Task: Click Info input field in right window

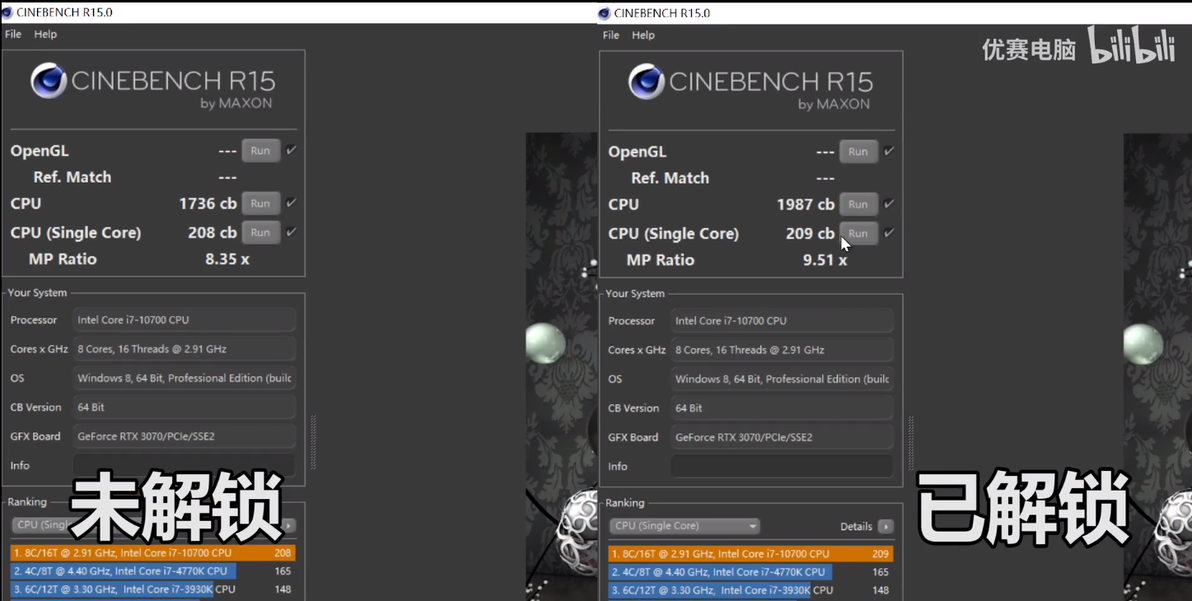Action: [781, 466]
